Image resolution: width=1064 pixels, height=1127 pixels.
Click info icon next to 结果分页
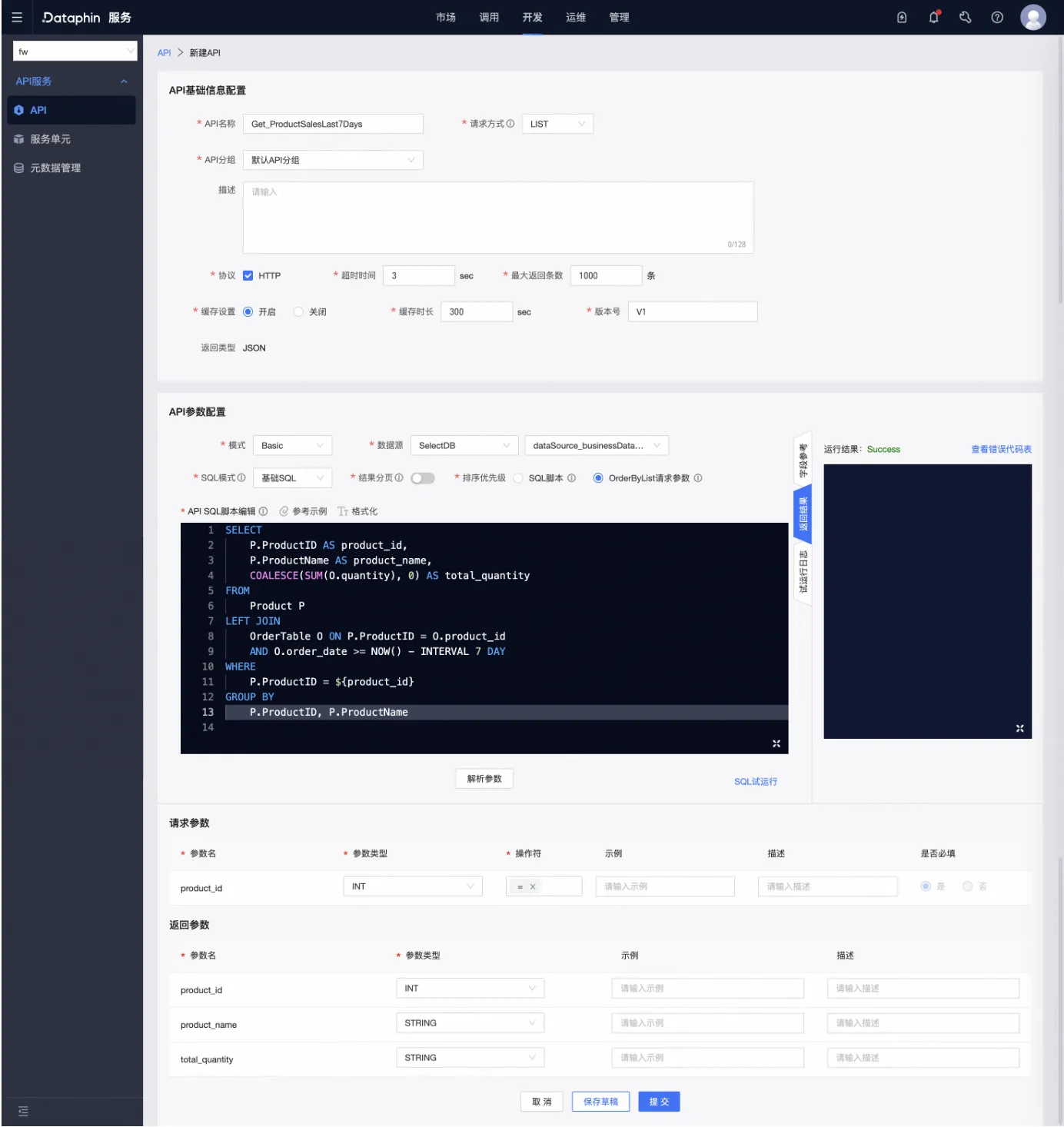[399, 477]
